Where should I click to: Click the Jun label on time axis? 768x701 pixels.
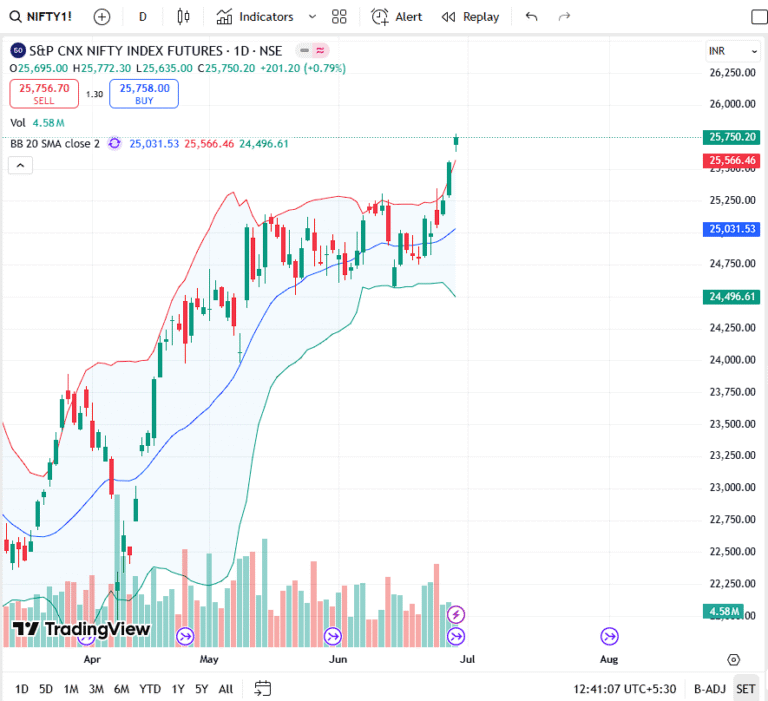tap(338, 659)
